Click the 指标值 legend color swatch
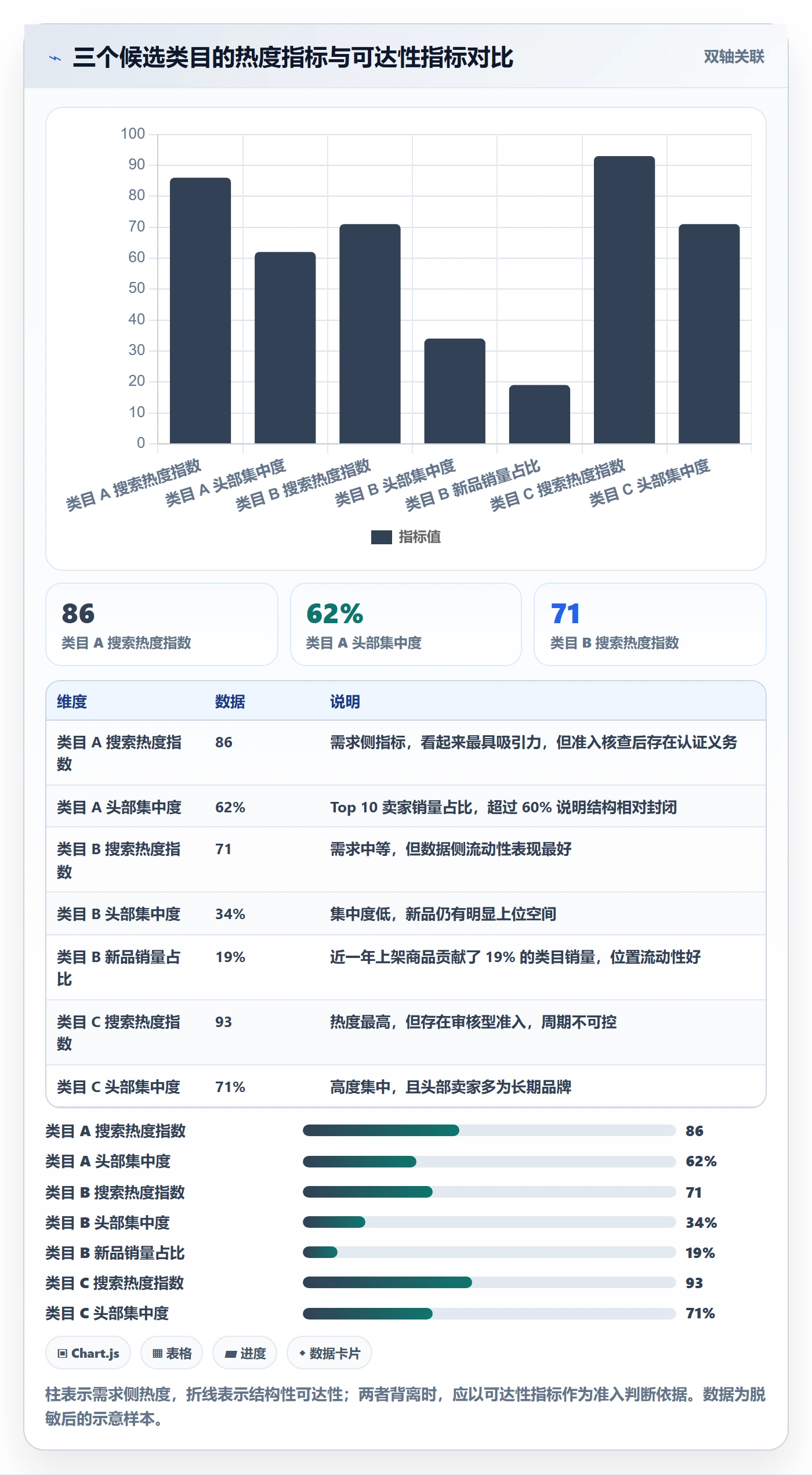The width and height of the screenshot is (812, 1475). click(382, 537)
